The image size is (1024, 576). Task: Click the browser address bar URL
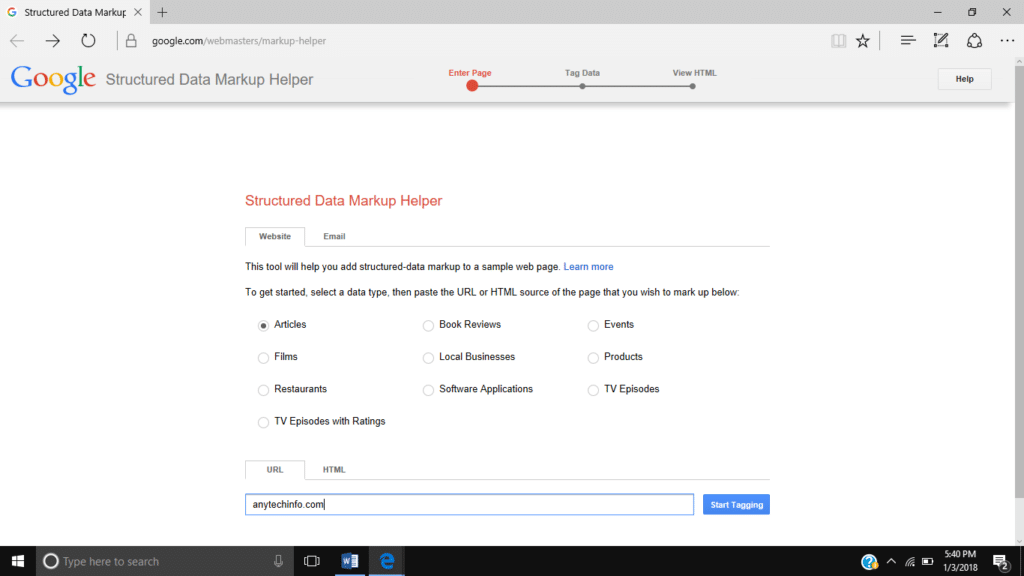tap(239, 40)
